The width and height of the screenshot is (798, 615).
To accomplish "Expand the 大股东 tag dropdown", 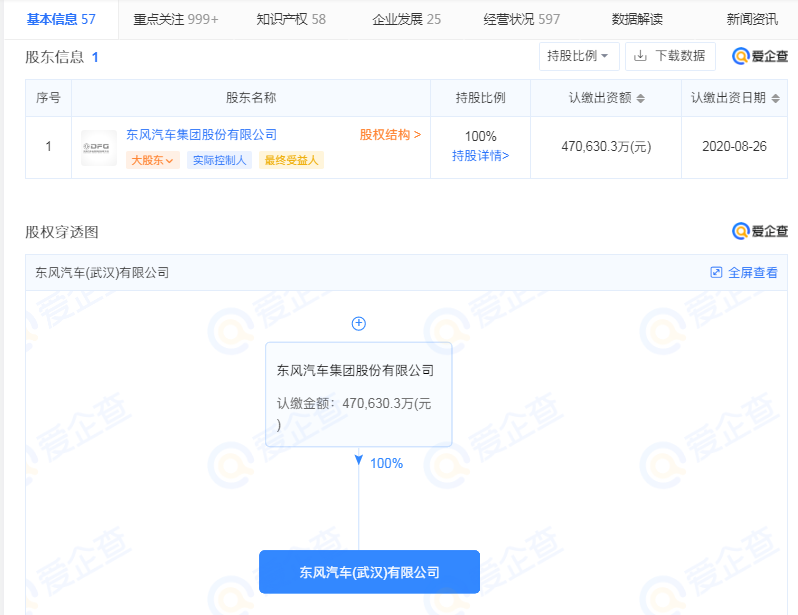I will pyautogui.click(x=153, y=160).
